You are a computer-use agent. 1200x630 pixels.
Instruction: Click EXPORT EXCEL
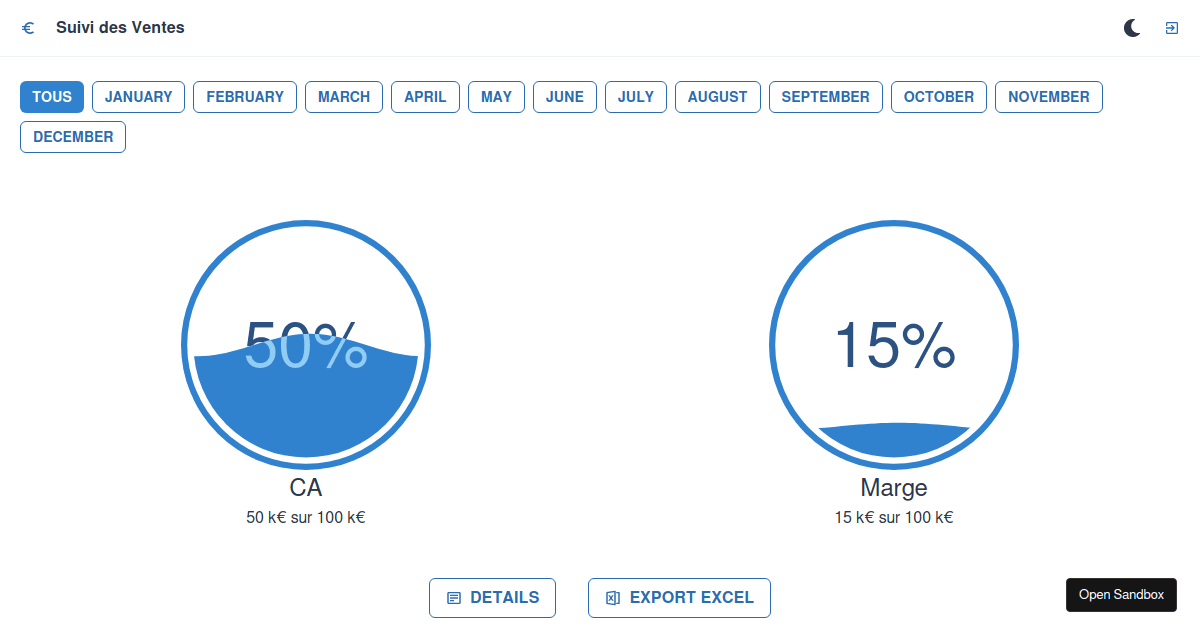coord(679,597)
